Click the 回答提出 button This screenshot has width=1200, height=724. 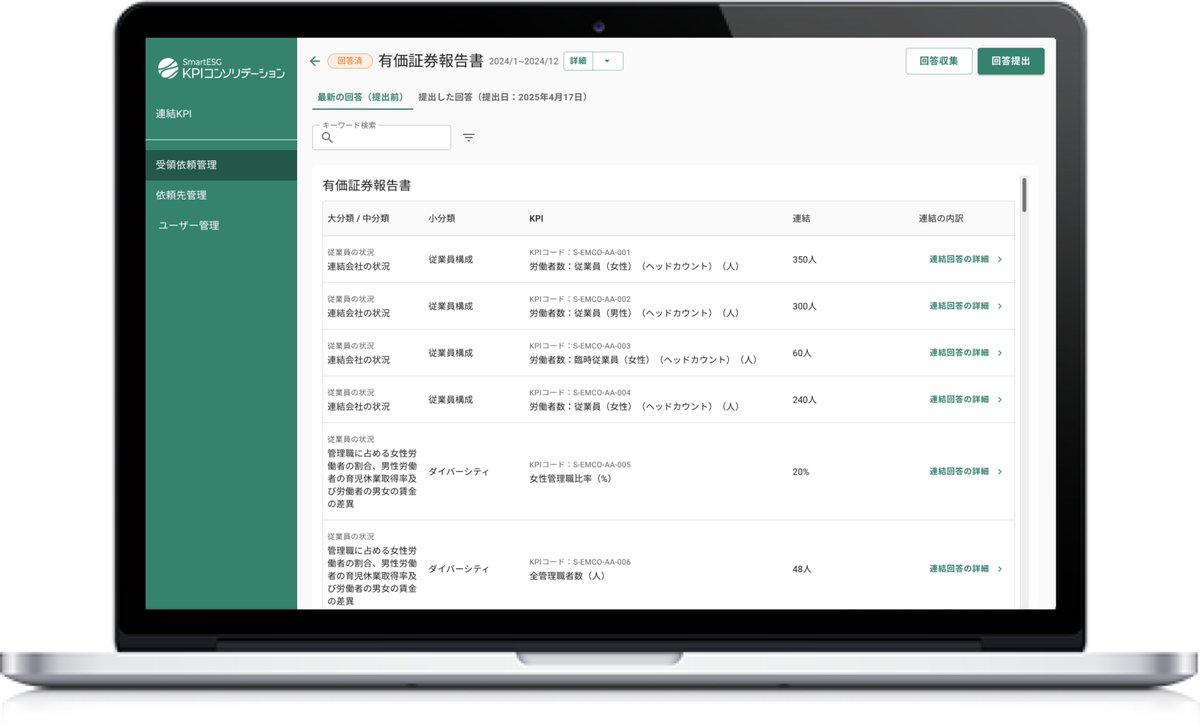[x=1011, y=61]
